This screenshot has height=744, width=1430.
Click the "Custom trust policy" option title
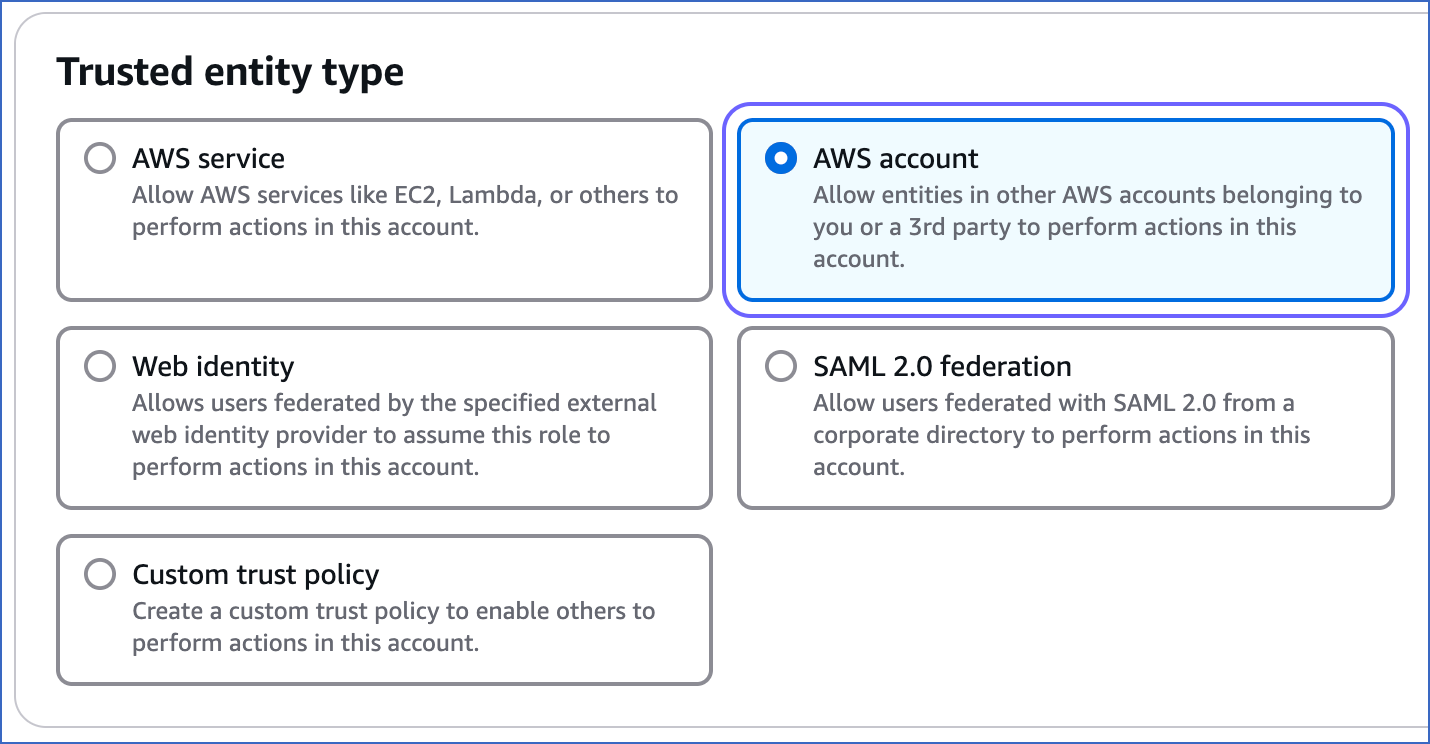click(x=256, y=575)
